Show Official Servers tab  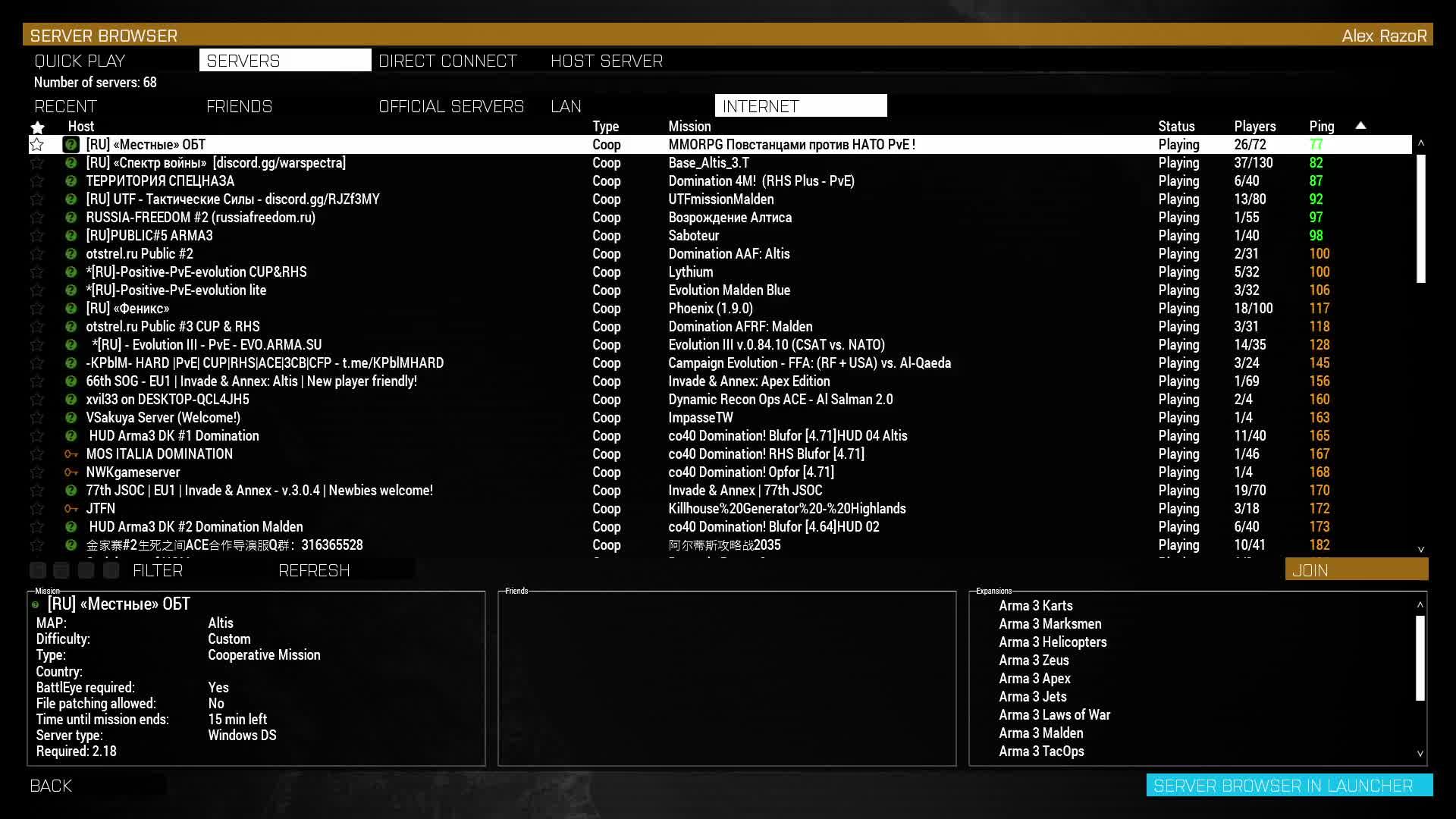coord(451,106)
